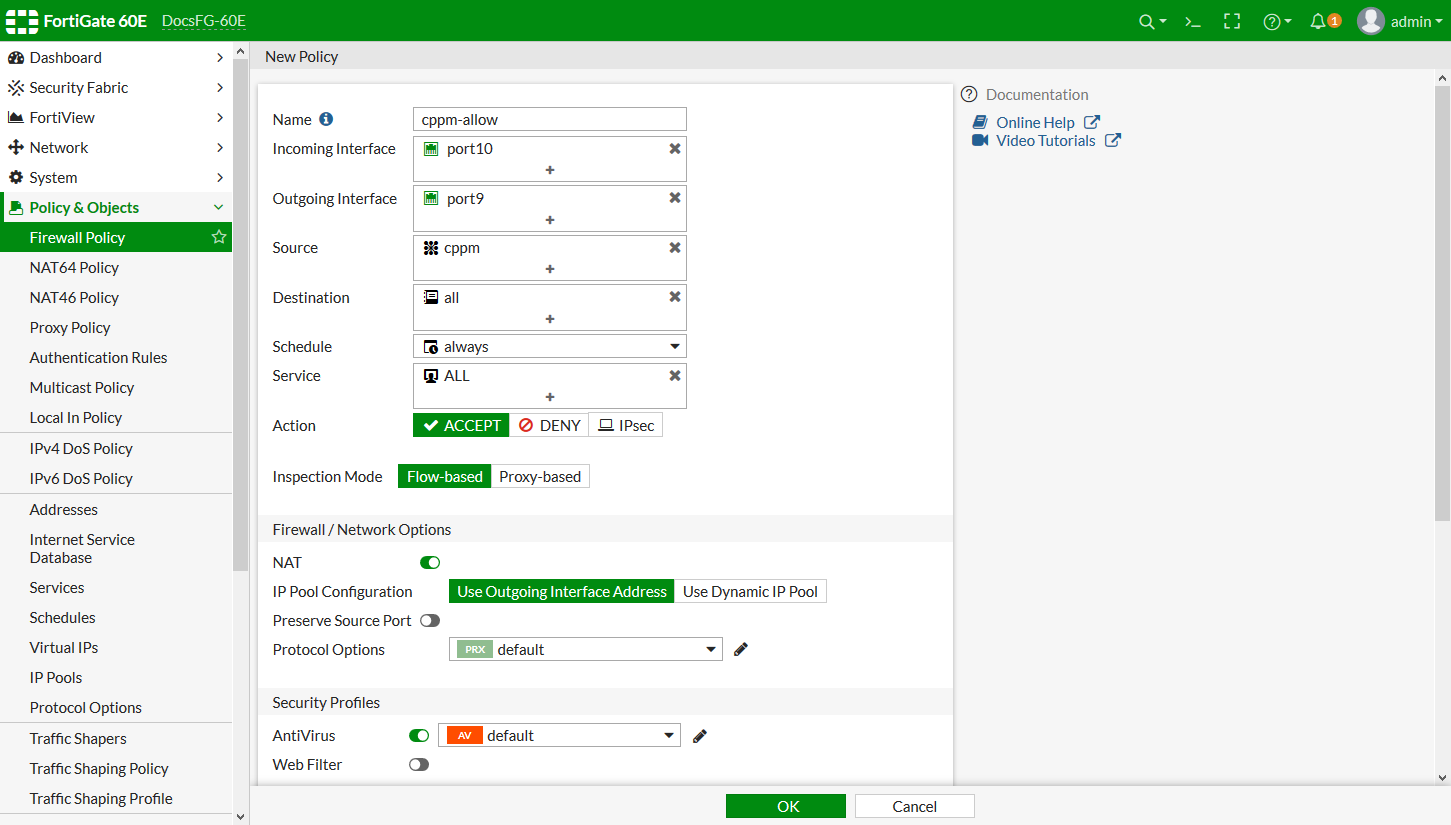Viewport: 1451px width, 825px height.
Task: Open the Protocol Options dropdown
Action: [586, 649]
